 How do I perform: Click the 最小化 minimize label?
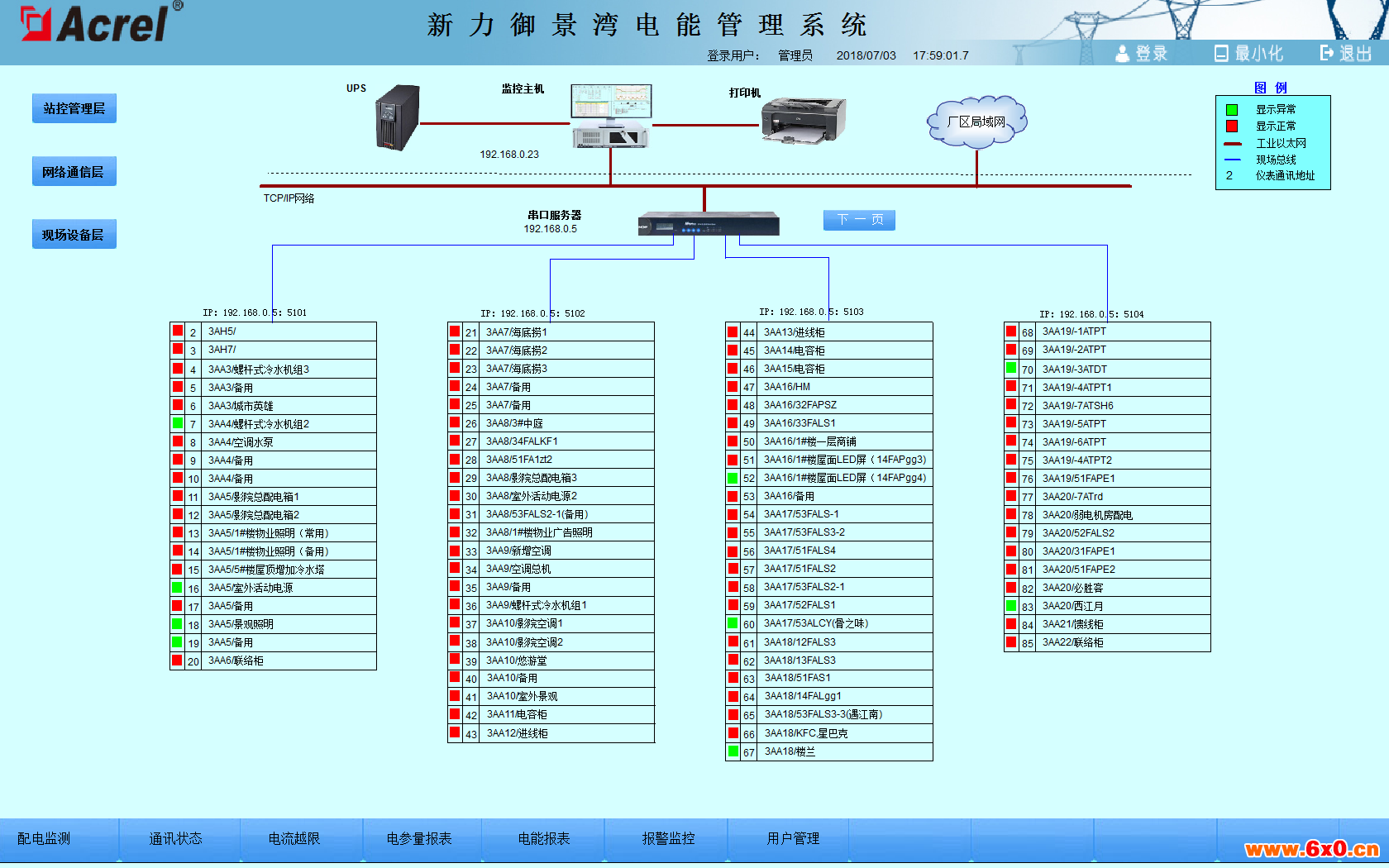pyautogui.click(x=1258, y=54)
